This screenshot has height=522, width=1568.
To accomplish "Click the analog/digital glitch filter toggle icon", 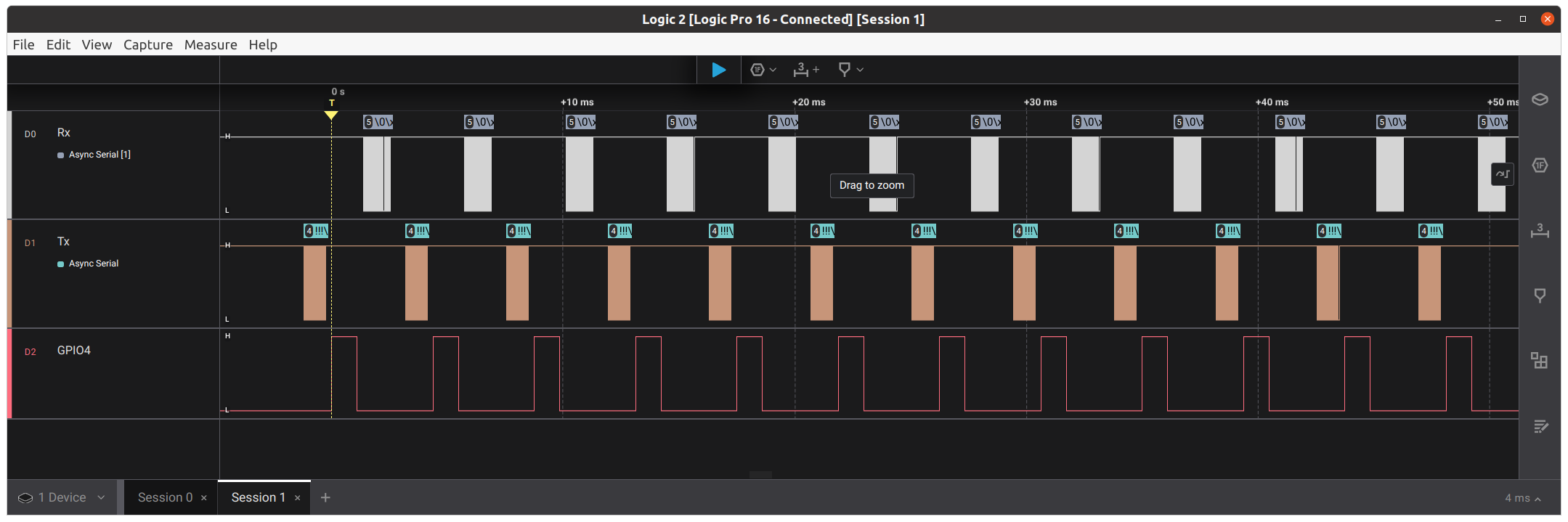I will pos(1502,174).
